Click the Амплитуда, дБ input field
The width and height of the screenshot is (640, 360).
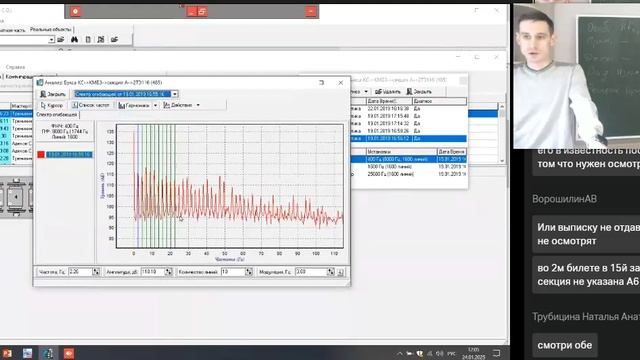click(x=152, y=271)
